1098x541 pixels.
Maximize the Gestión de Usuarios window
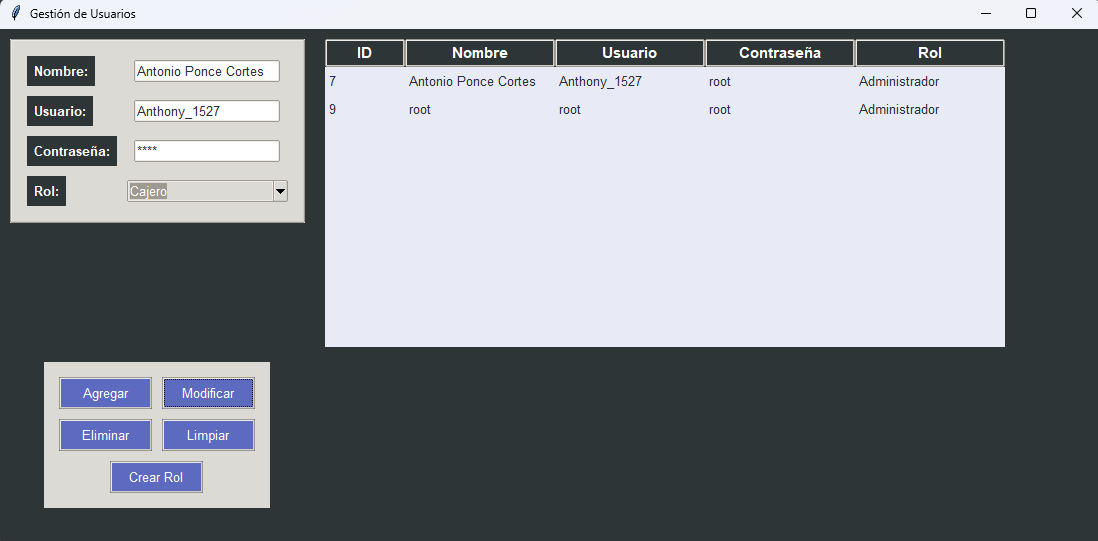pyautogui.click(x=1031, y=13)
